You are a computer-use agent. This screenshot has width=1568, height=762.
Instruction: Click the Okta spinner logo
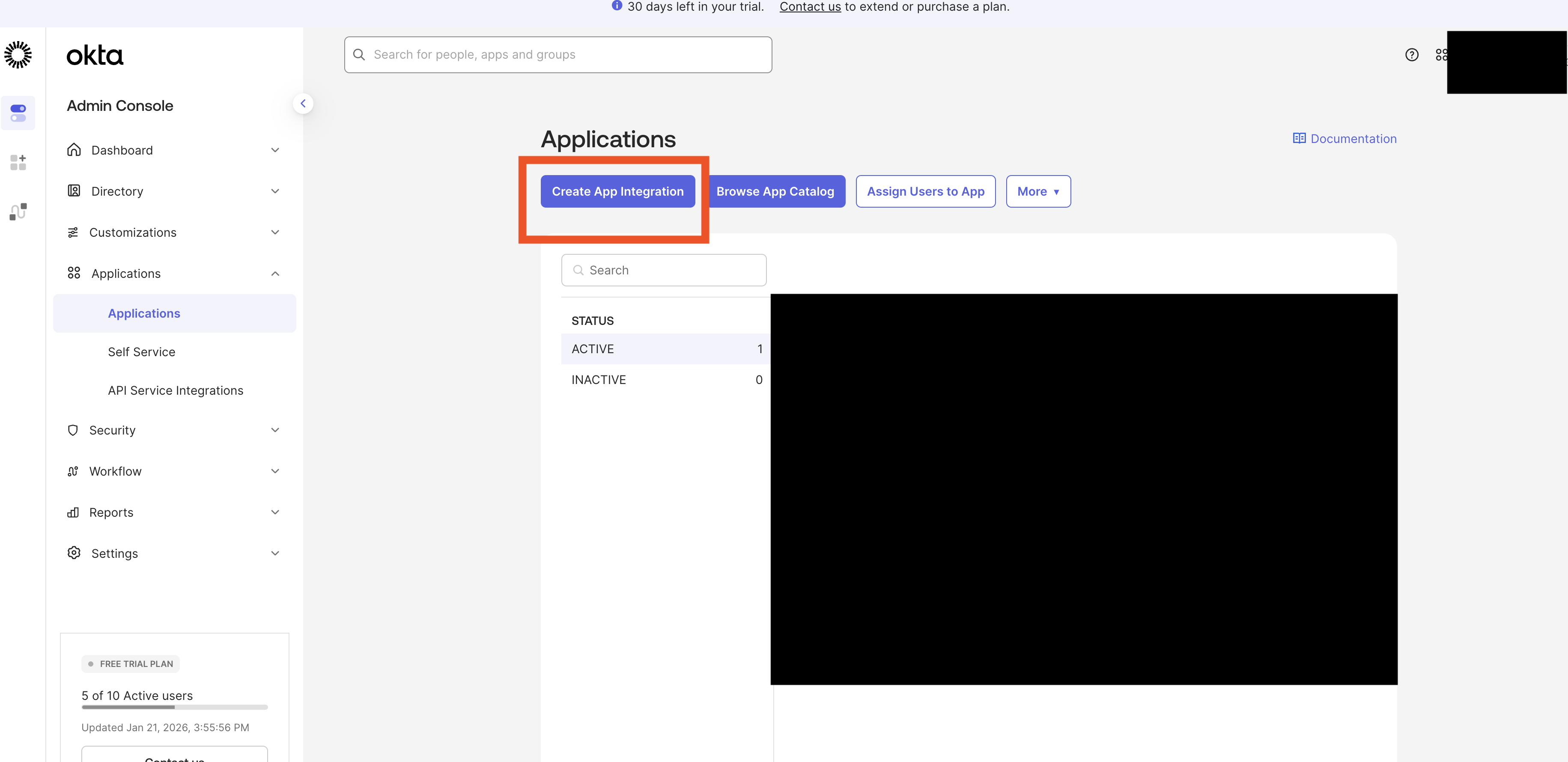pyautogui.click(x=18, y=55)
